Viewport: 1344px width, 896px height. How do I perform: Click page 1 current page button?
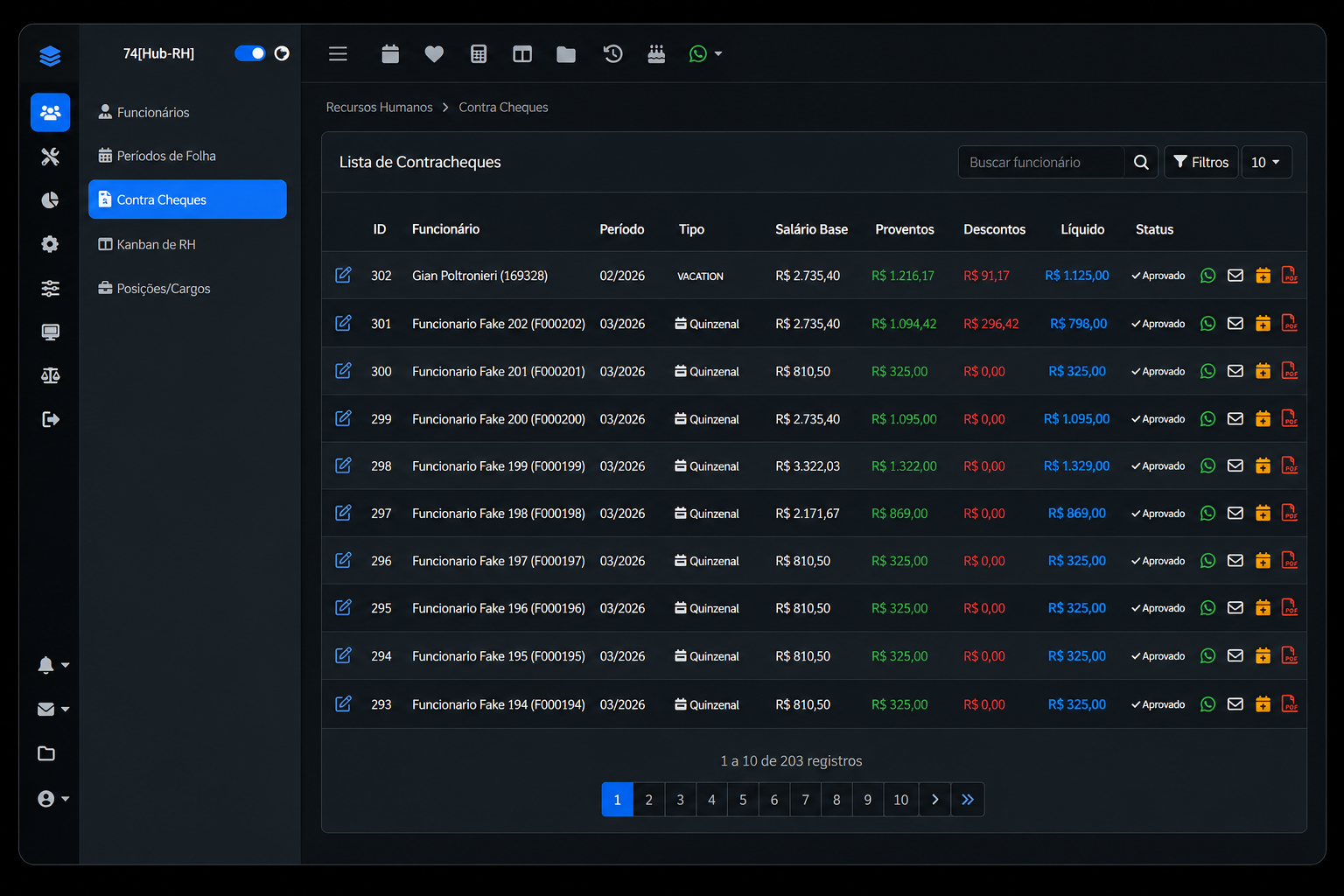(617, 800)
